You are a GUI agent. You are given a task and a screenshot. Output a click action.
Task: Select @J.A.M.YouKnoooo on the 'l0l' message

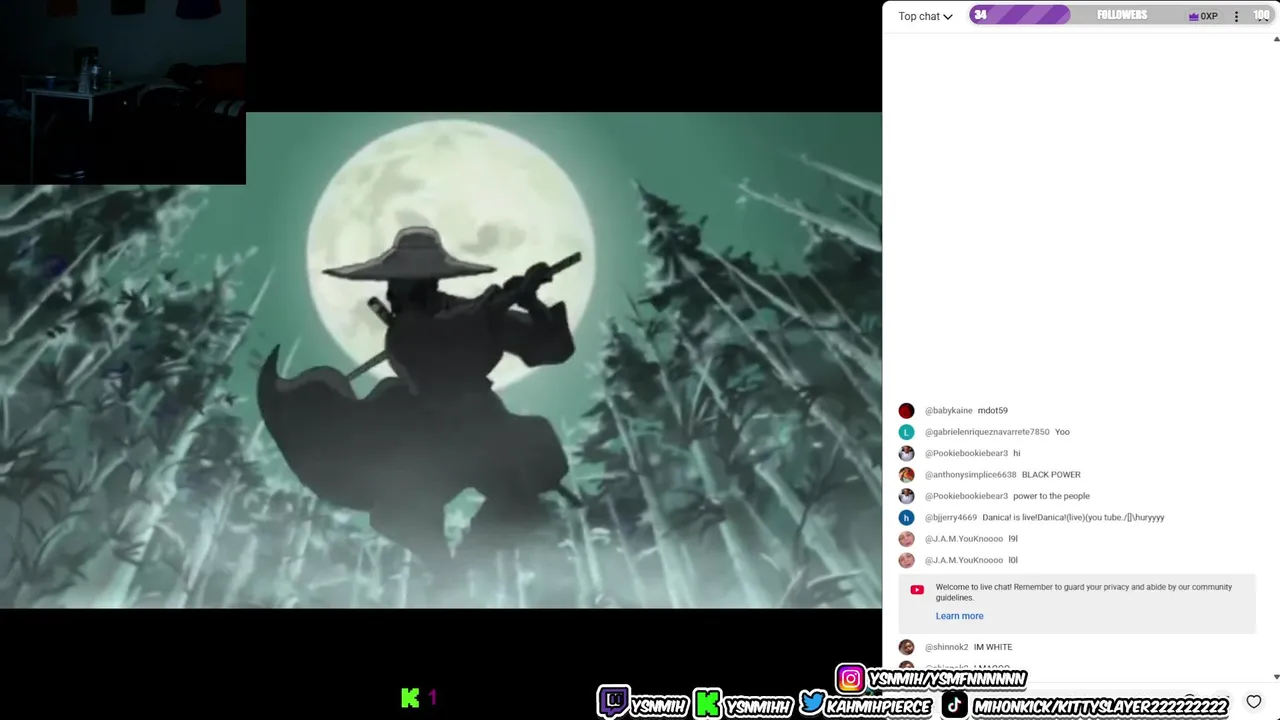pos(964,560)
